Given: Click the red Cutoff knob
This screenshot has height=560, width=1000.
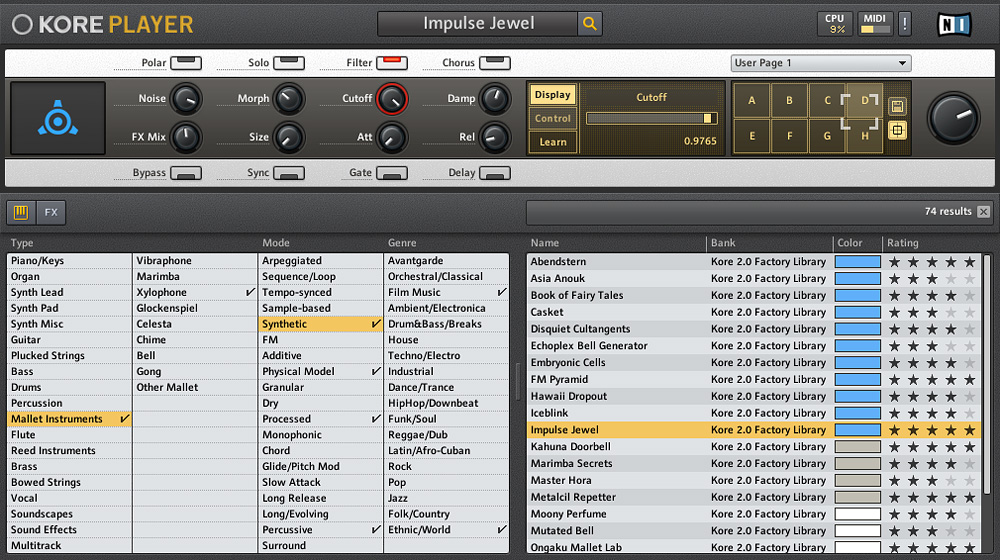Looking at the screenshot, I should point(392,99).
